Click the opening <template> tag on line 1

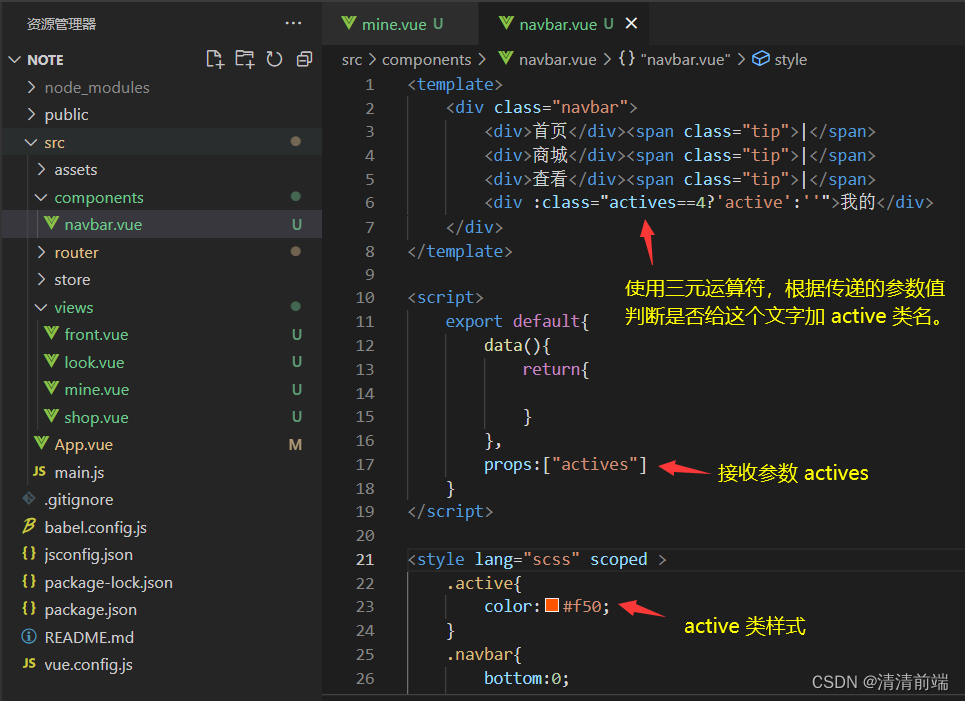tap(455, 84)
